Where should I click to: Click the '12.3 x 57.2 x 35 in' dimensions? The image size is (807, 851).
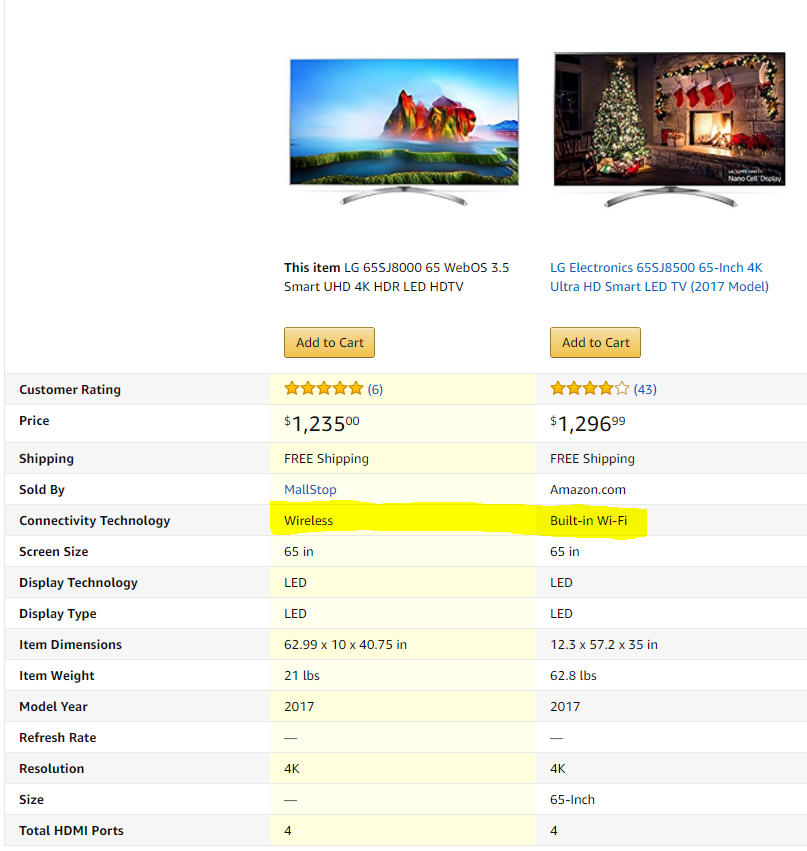point(603,644)
